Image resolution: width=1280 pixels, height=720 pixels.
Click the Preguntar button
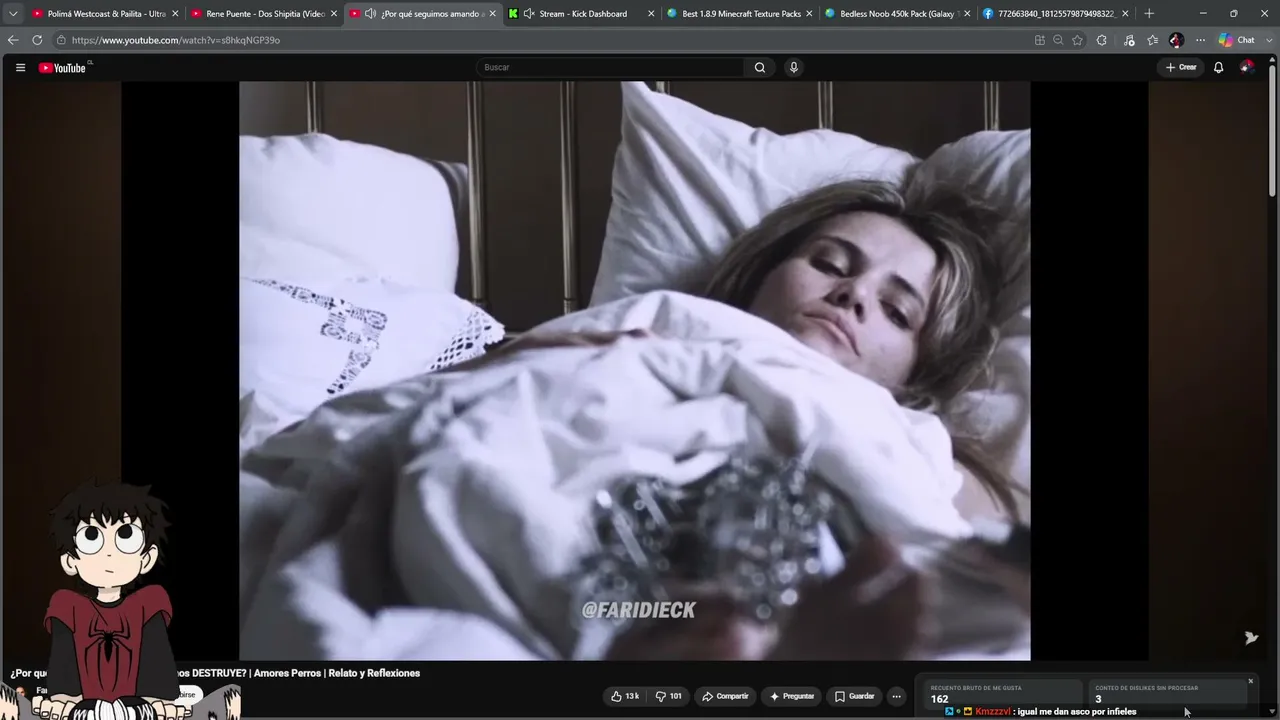[792, 696]
